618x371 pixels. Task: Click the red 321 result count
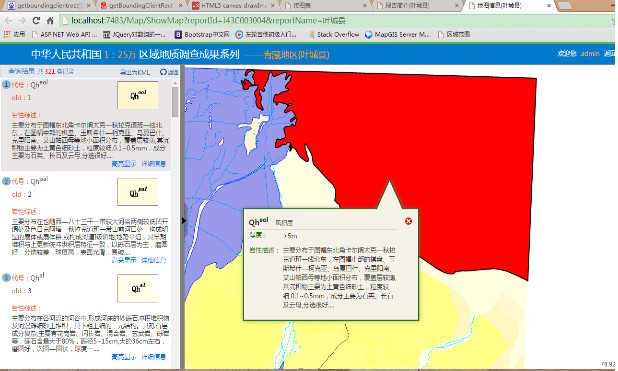50,71
